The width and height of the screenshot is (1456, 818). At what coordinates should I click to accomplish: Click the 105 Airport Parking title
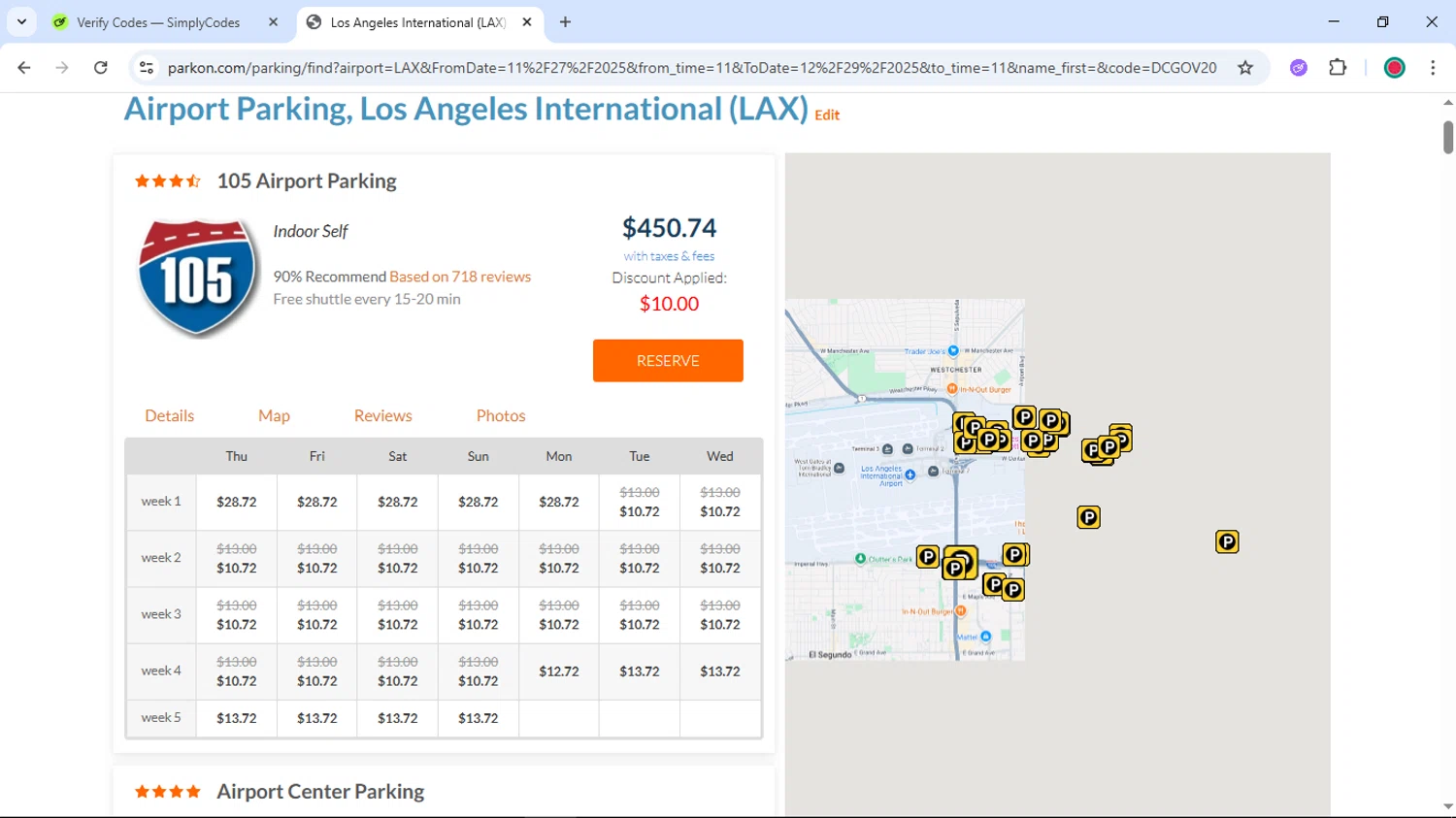pyautogui.click(x=307, y=181)
